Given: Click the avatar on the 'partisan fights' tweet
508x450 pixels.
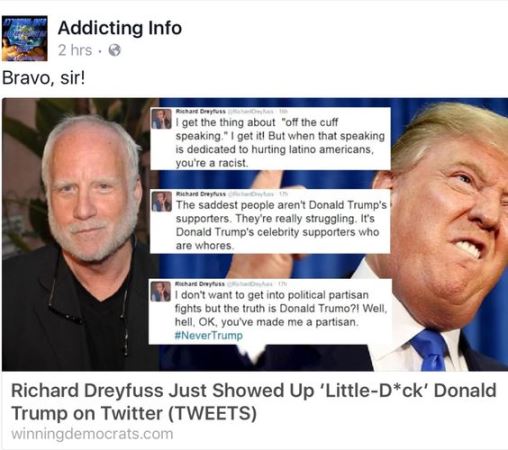Looking at the screenshot, I should (161, 291).
